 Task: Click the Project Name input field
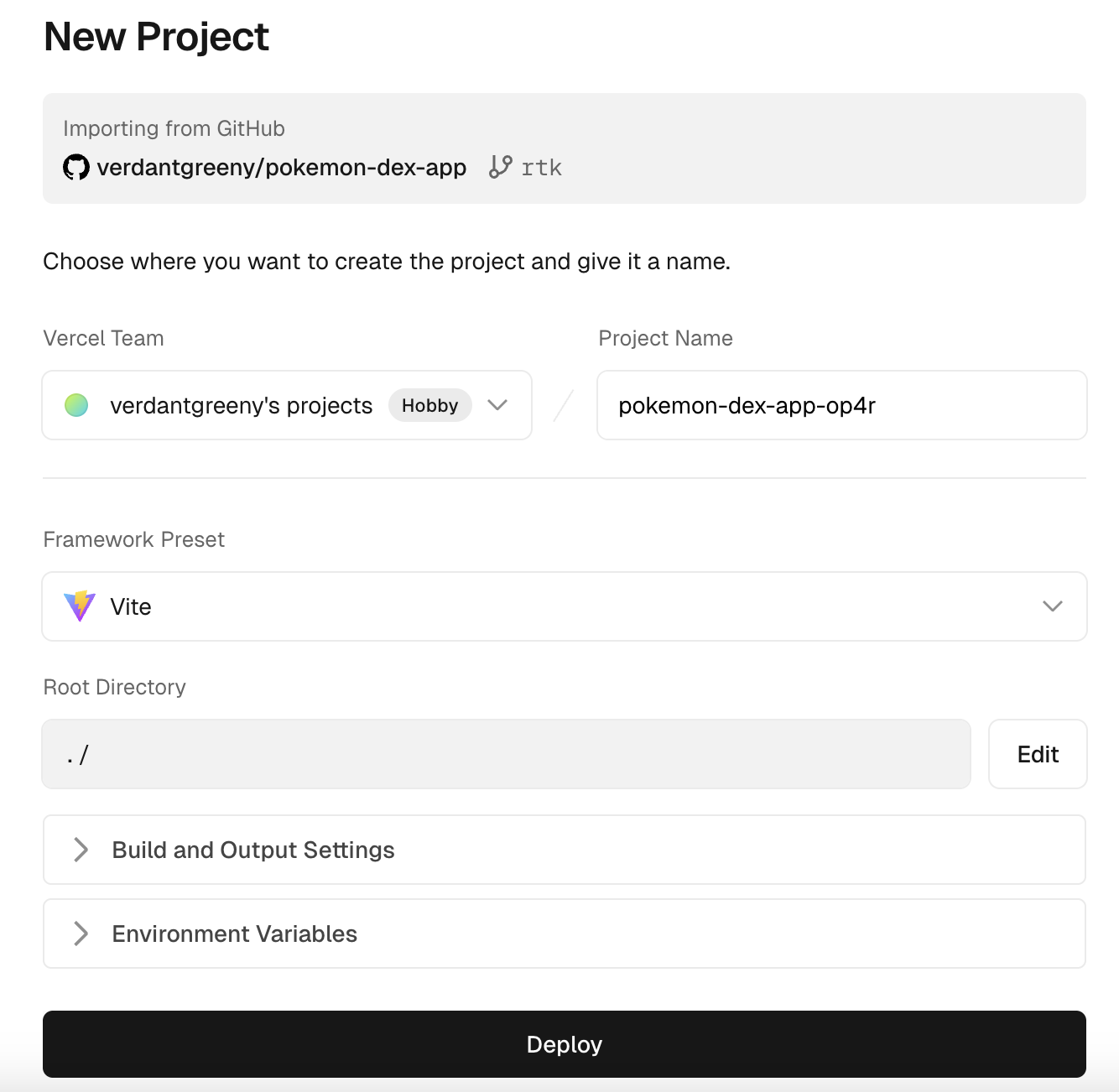tap(841, 405)
